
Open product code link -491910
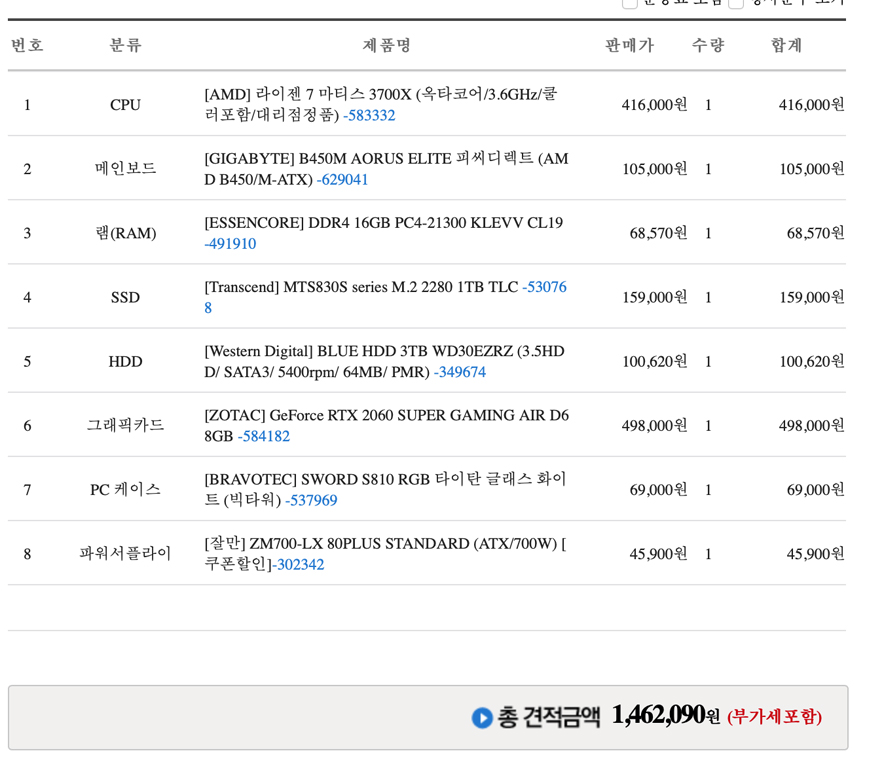point(230,244)
